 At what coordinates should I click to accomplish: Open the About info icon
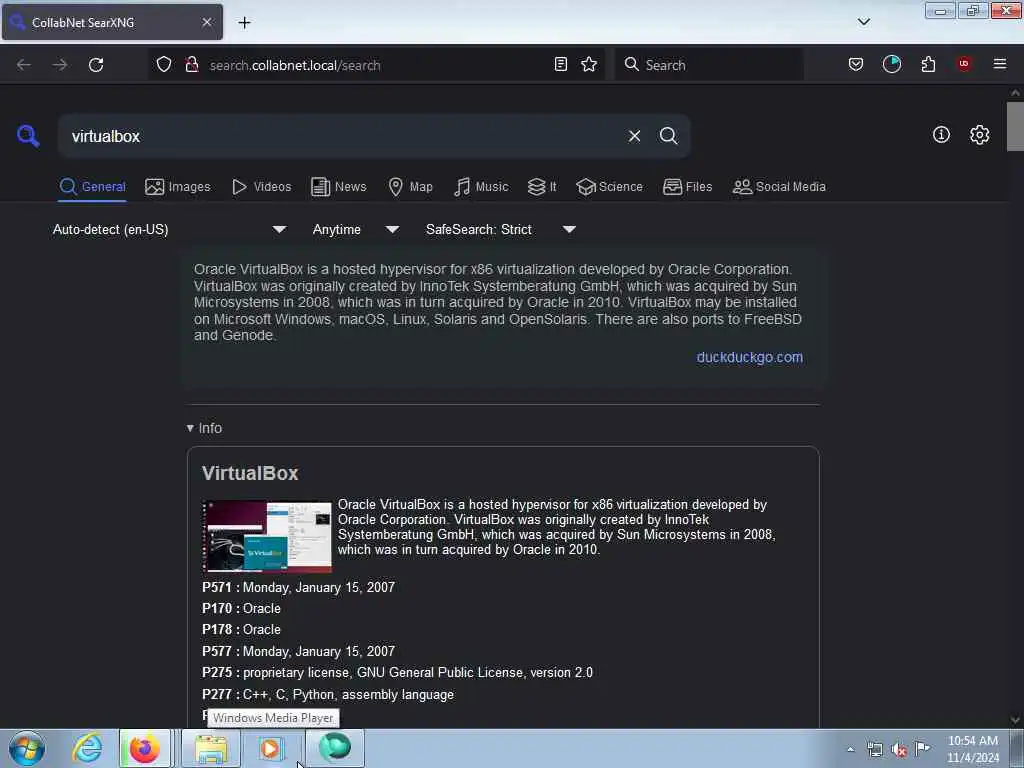tap(941, 135)
